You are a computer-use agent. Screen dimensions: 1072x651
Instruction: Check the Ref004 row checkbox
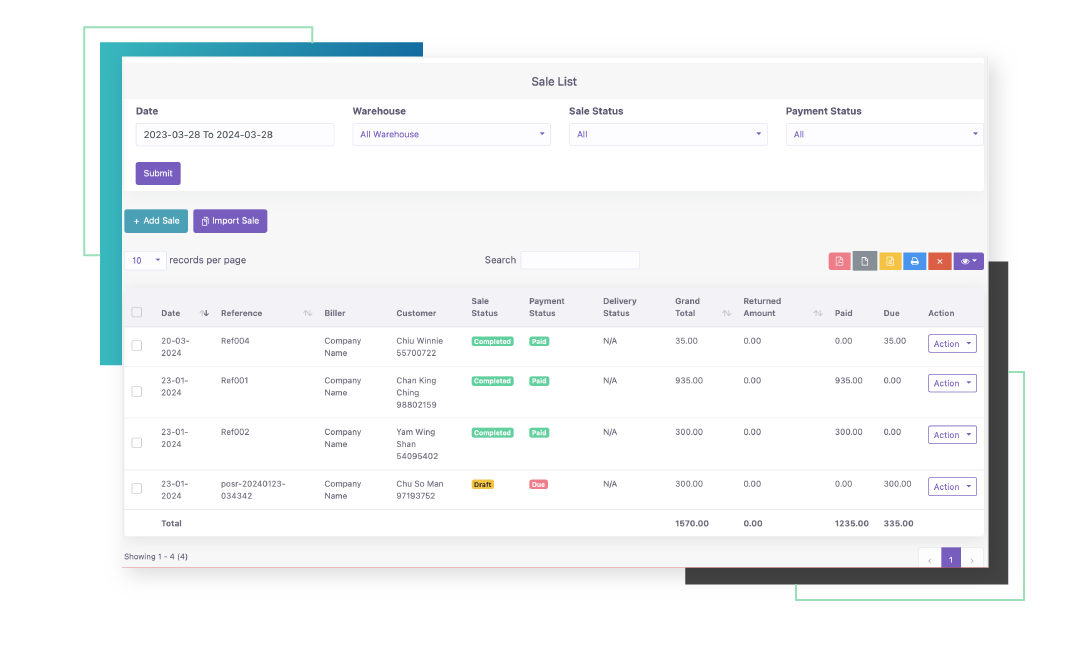137,346
